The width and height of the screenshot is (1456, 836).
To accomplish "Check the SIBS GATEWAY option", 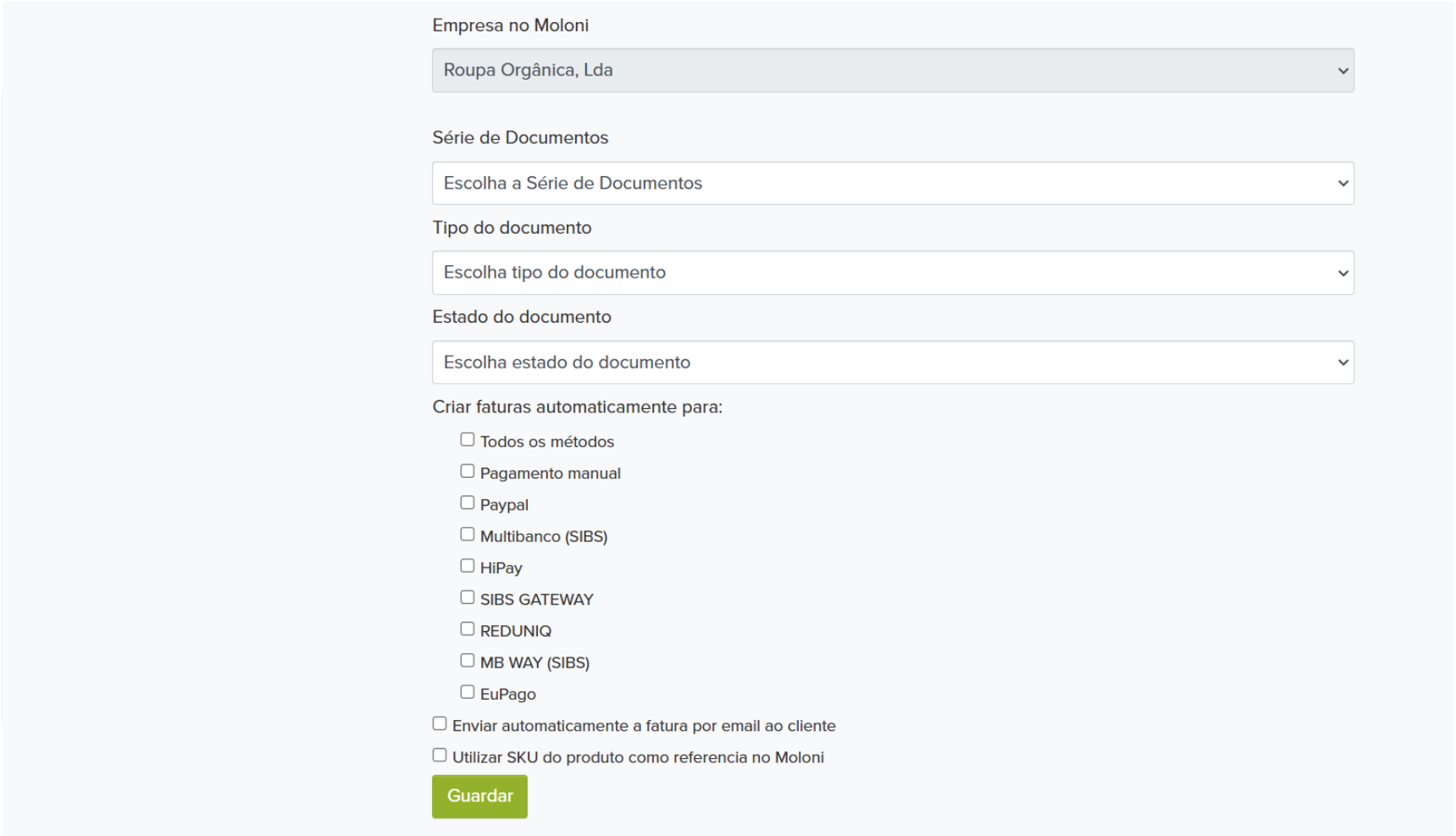I will pyautogui.click(x=468, y=597).
